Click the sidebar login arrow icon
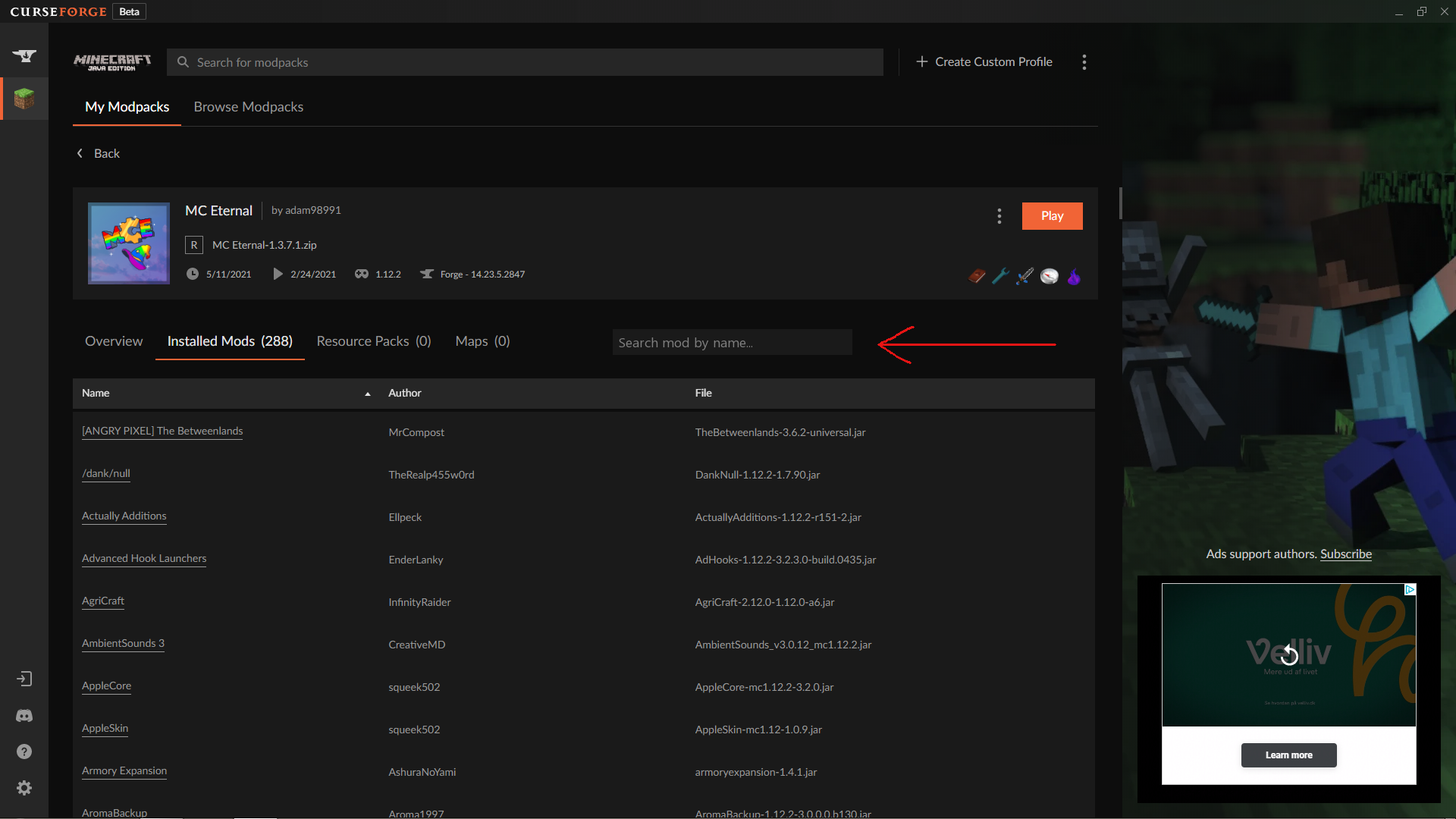The image size is (1456, 819). tap(24, 679)
